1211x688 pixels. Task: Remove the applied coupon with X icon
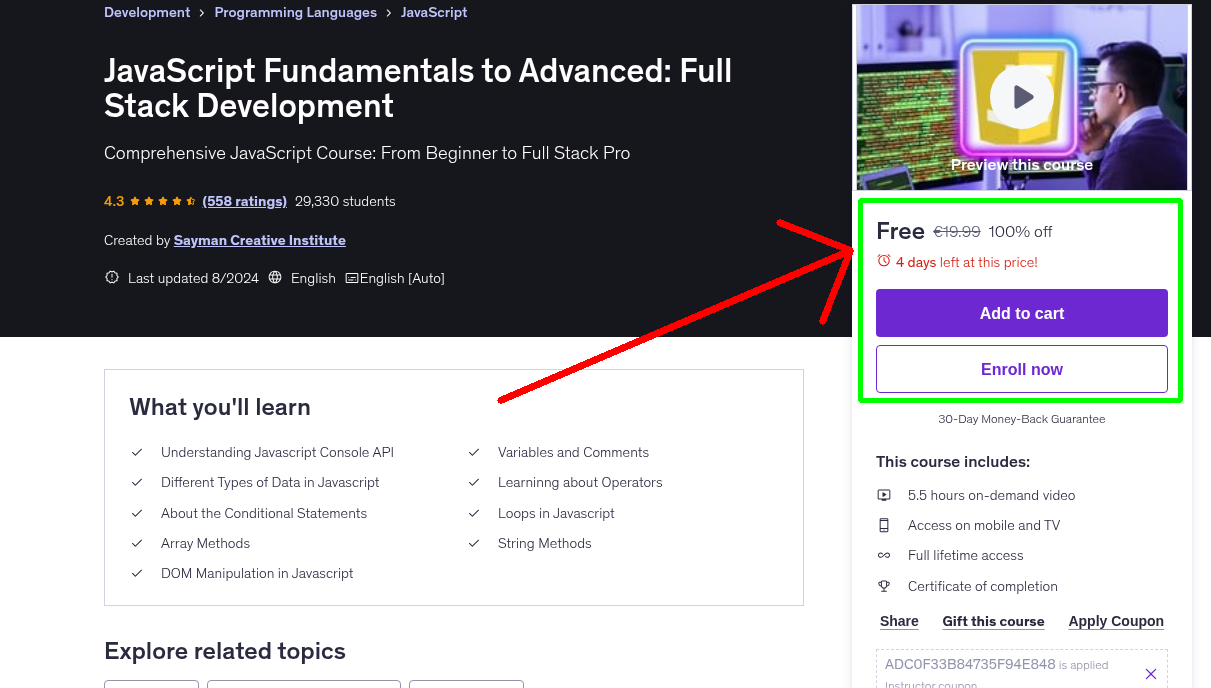[1150, 674]
